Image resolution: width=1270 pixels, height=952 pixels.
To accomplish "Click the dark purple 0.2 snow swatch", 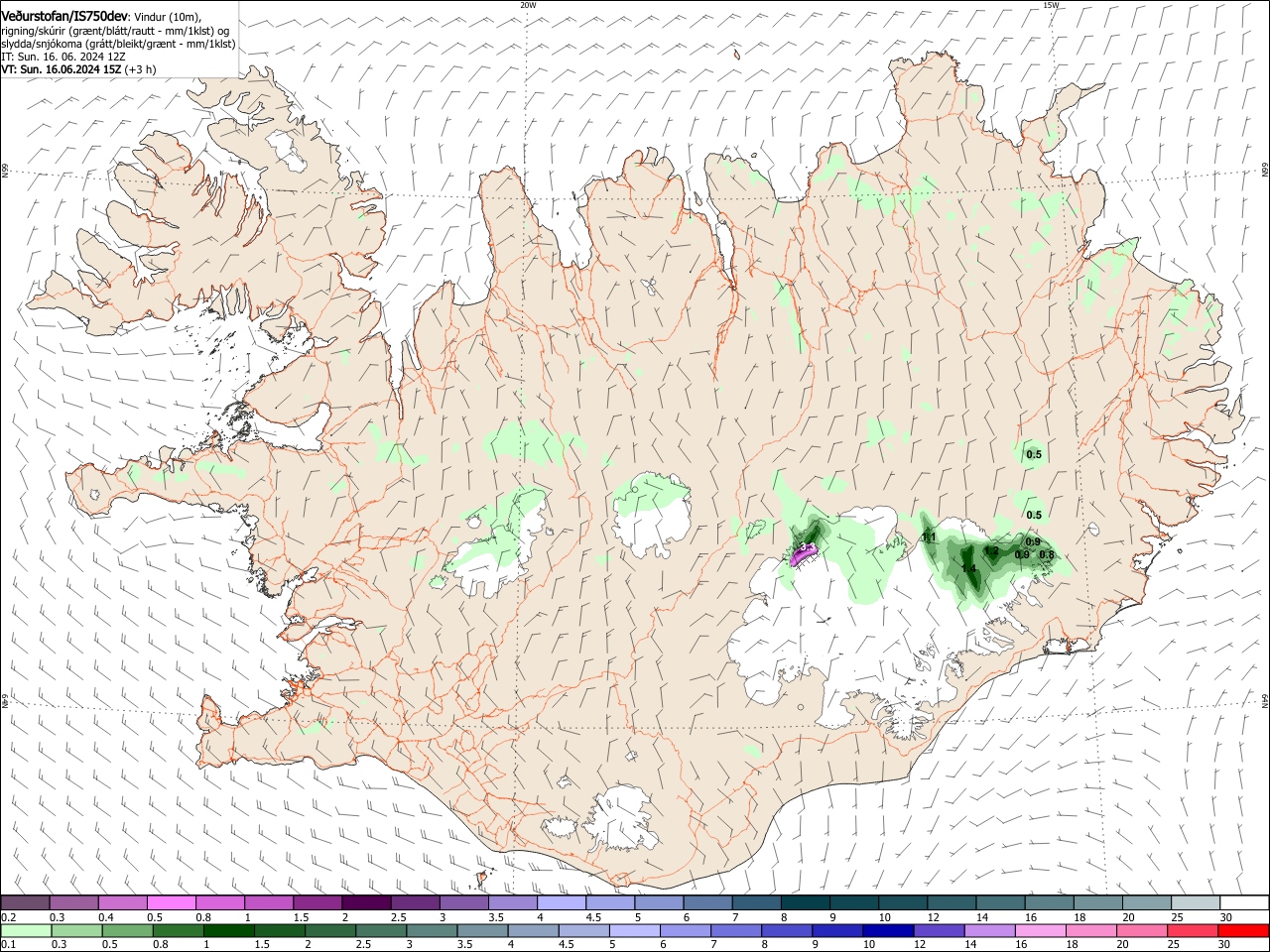I will coord(25,902).
